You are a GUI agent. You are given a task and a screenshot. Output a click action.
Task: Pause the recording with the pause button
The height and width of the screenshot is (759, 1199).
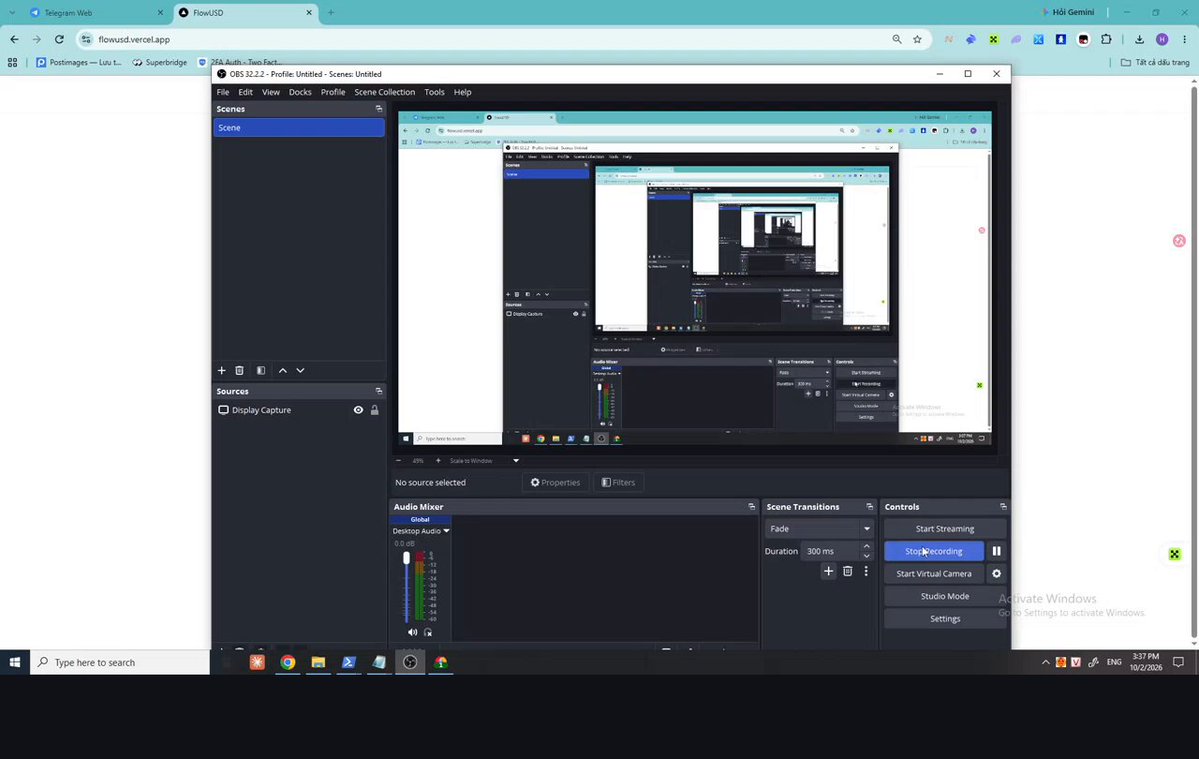coord(996,551)
